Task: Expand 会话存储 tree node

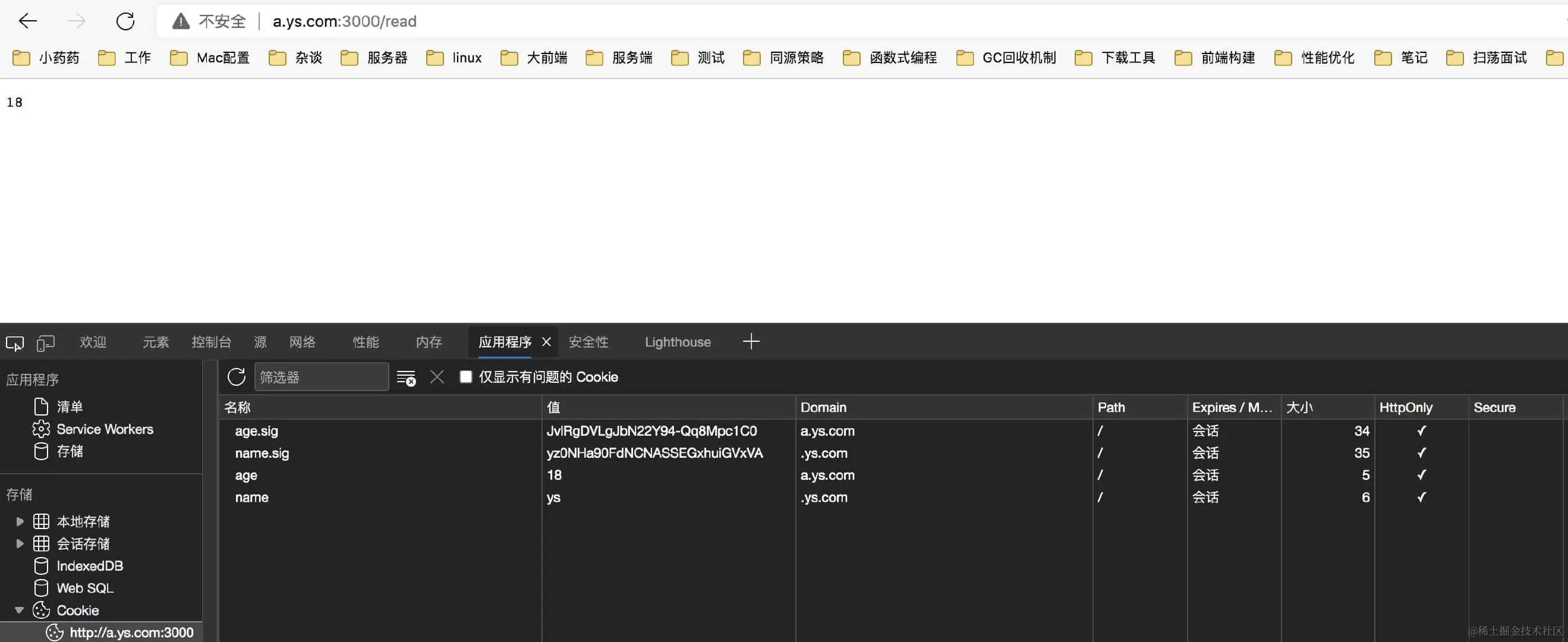Action: pyautogui.click(x=20, y=543)
